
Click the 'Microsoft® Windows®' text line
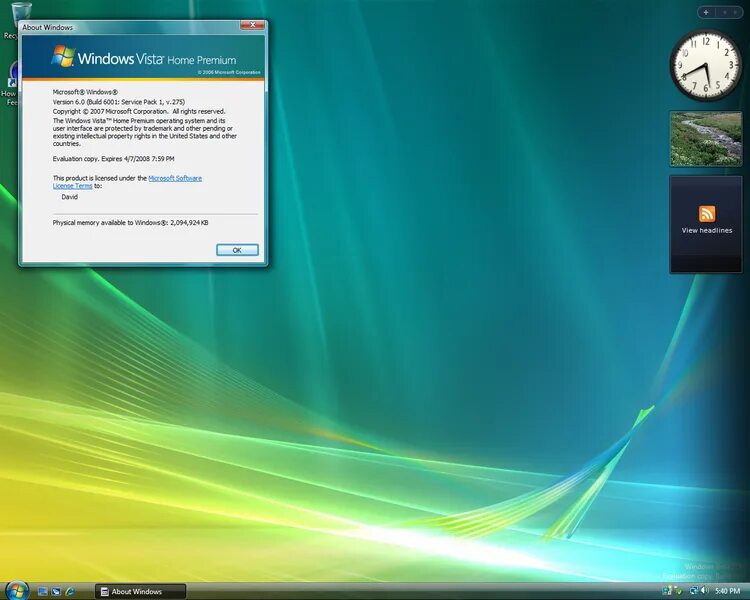pos(85,92)
